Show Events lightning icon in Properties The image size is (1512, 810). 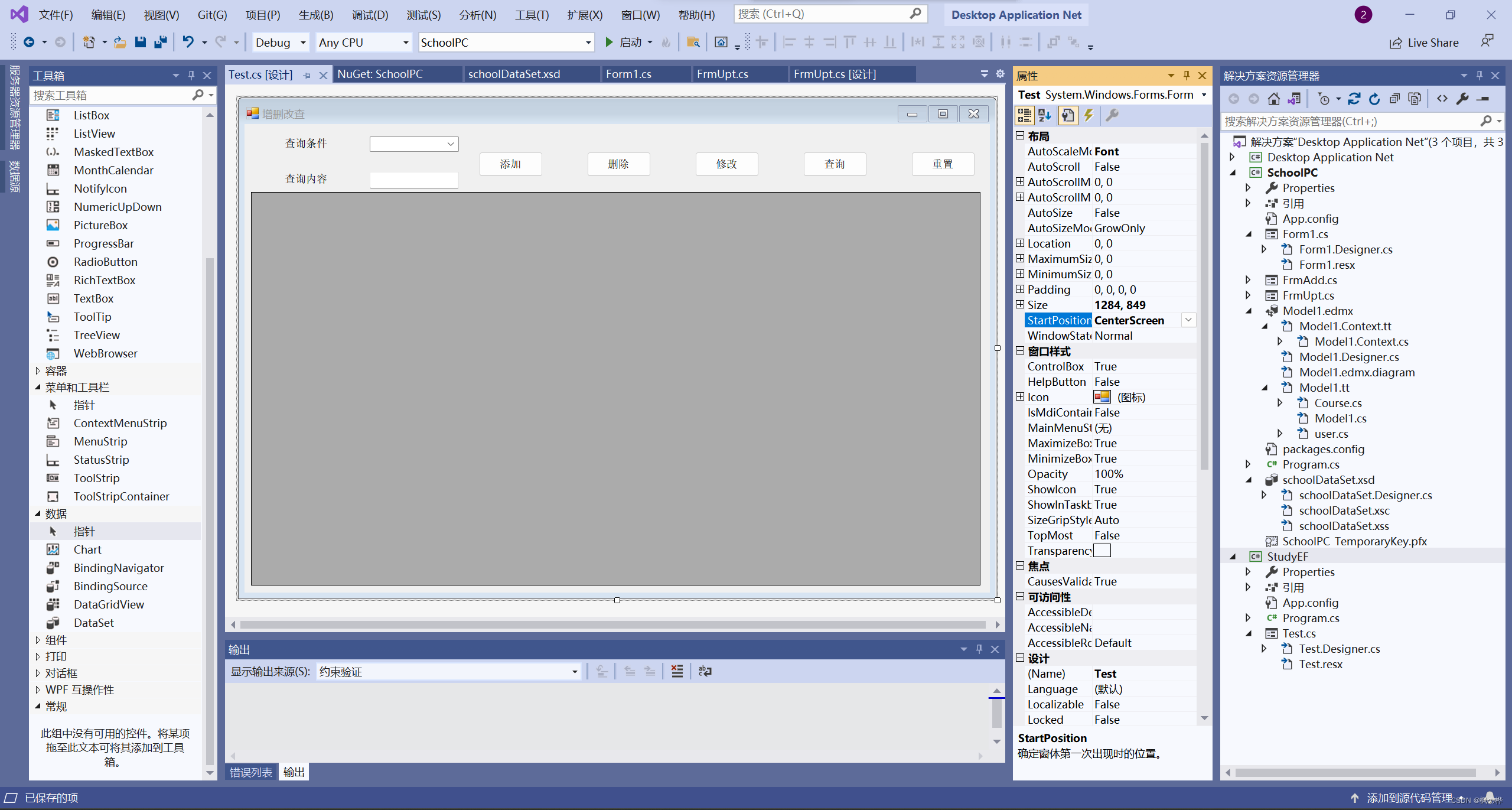click(x=1089, y=115)
